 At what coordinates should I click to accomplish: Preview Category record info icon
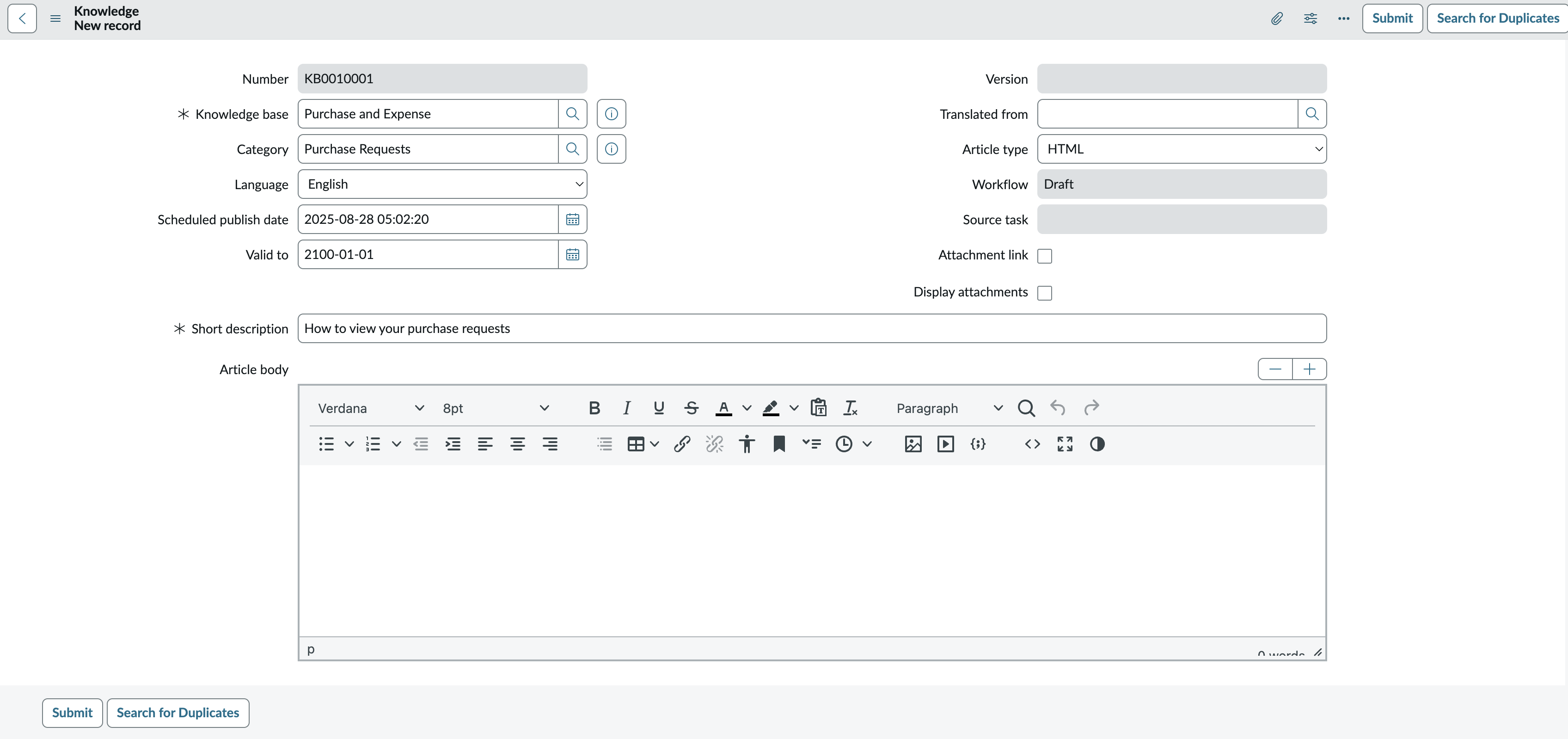611,149
